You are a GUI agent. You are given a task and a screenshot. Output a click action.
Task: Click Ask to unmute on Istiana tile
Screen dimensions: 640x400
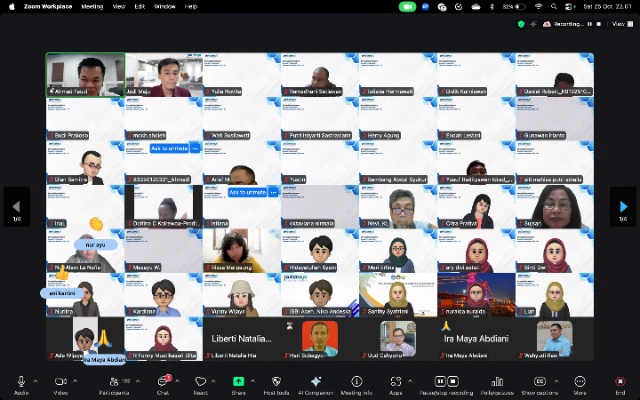248,192
